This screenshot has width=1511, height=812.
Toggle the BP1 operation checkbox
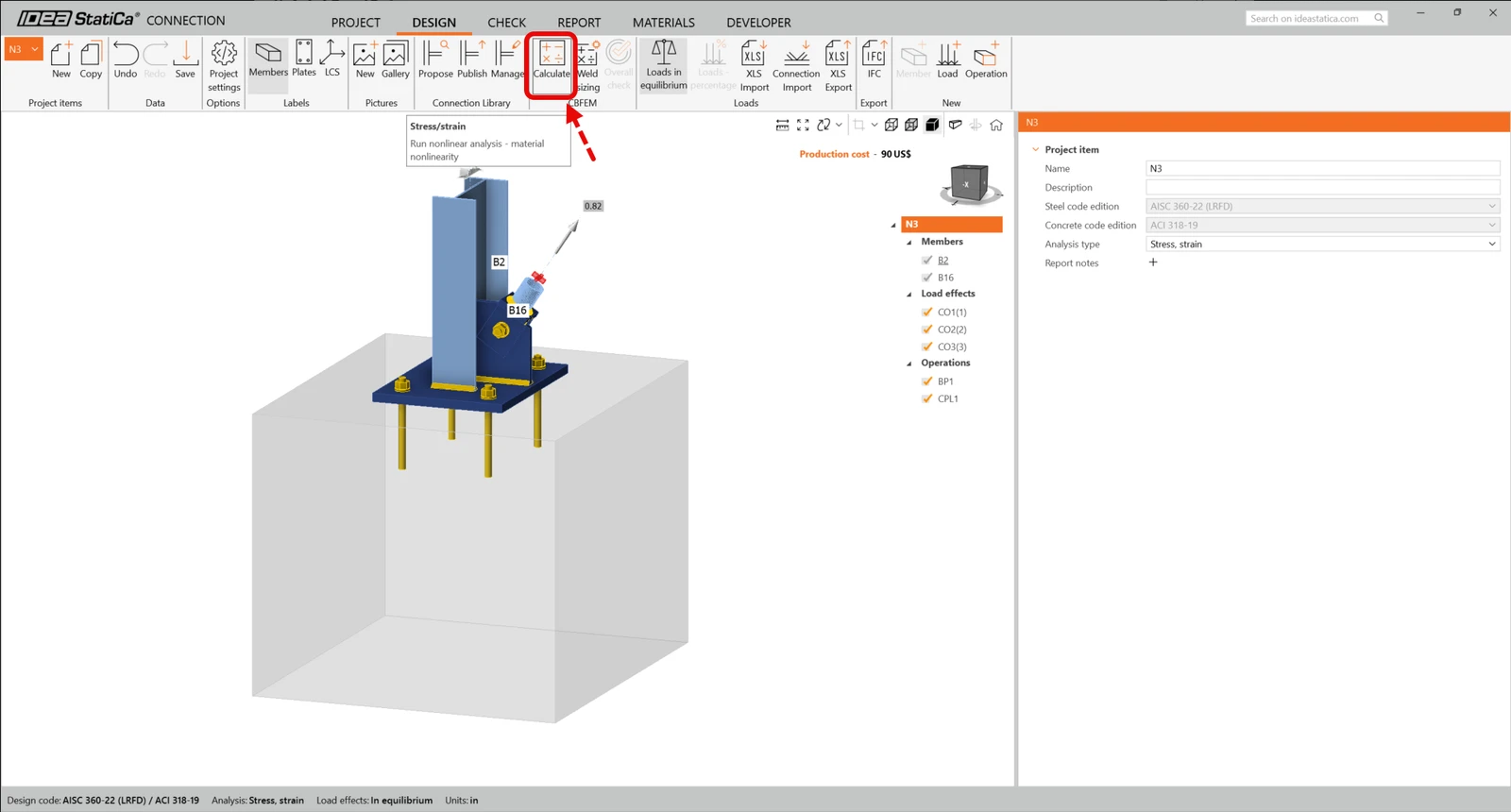coord(927,381)
